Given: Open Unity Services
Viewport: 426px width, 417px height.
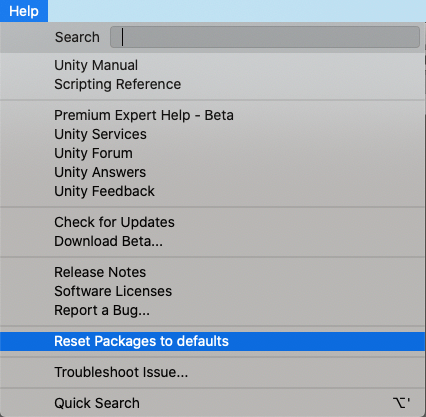Looking at the screenshot, I should tap(213, 134).
